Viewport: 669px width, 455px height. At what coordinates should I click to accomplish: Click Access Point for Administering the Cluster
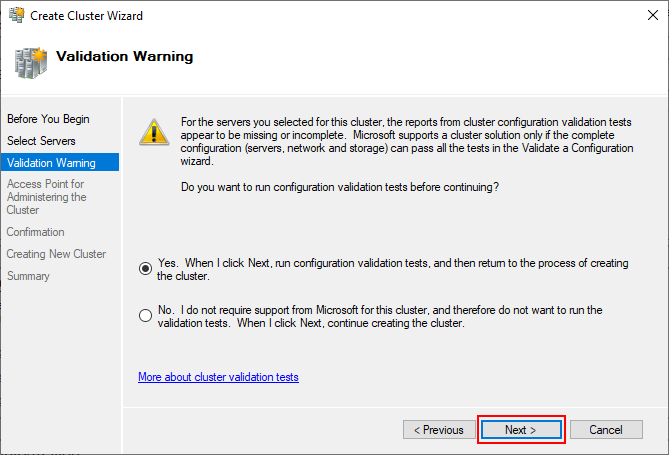tap(47, 197)
